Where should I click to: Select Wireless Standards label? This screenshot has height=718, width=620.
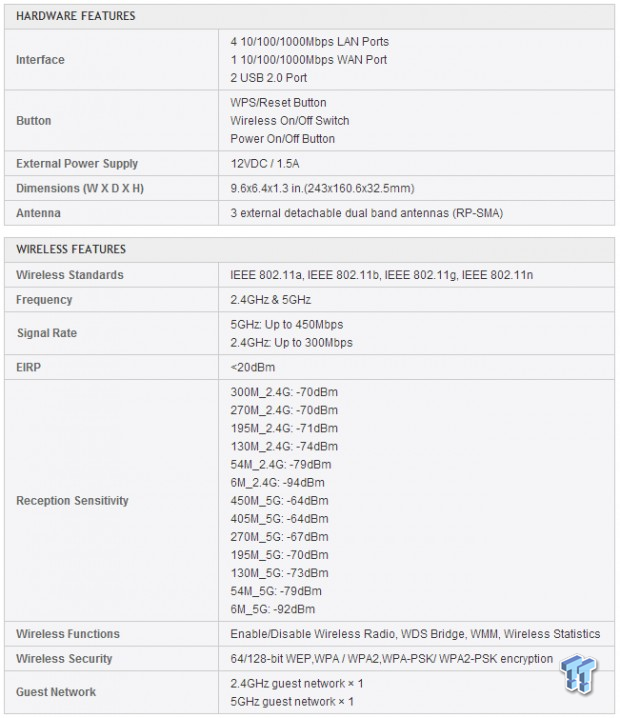[x=70, y=275]
